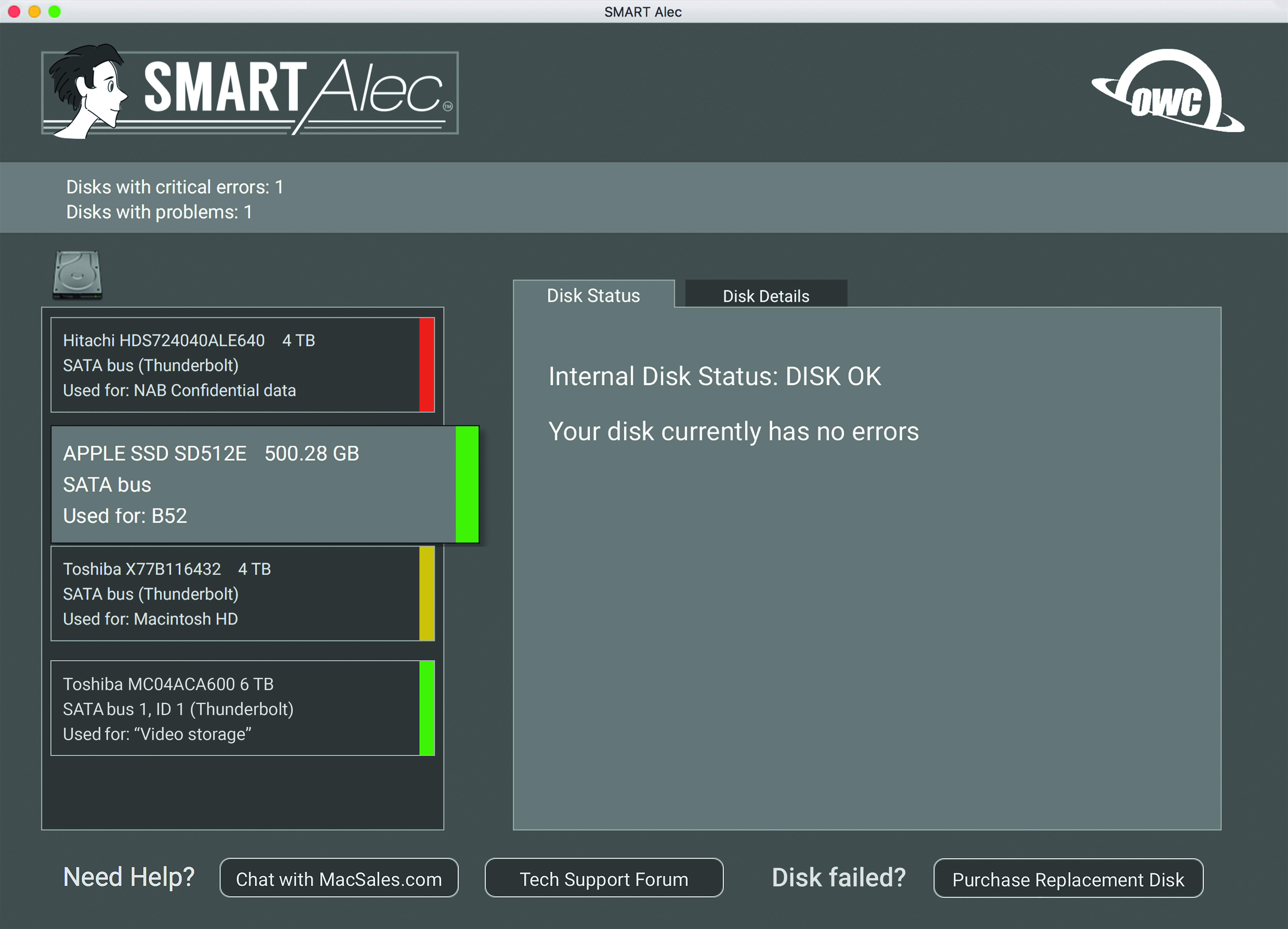
Task: Close the SMART Alec window
Action: (14, 11)
